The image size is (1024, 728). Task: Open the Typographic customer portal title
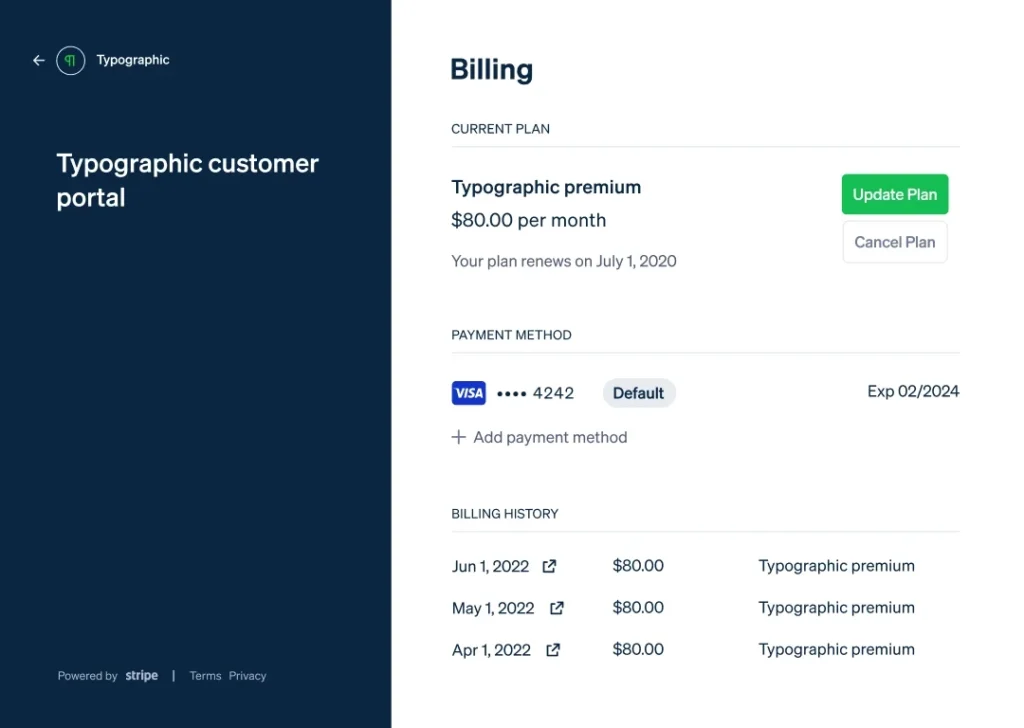pyautogui.click(x=187, y=180)
